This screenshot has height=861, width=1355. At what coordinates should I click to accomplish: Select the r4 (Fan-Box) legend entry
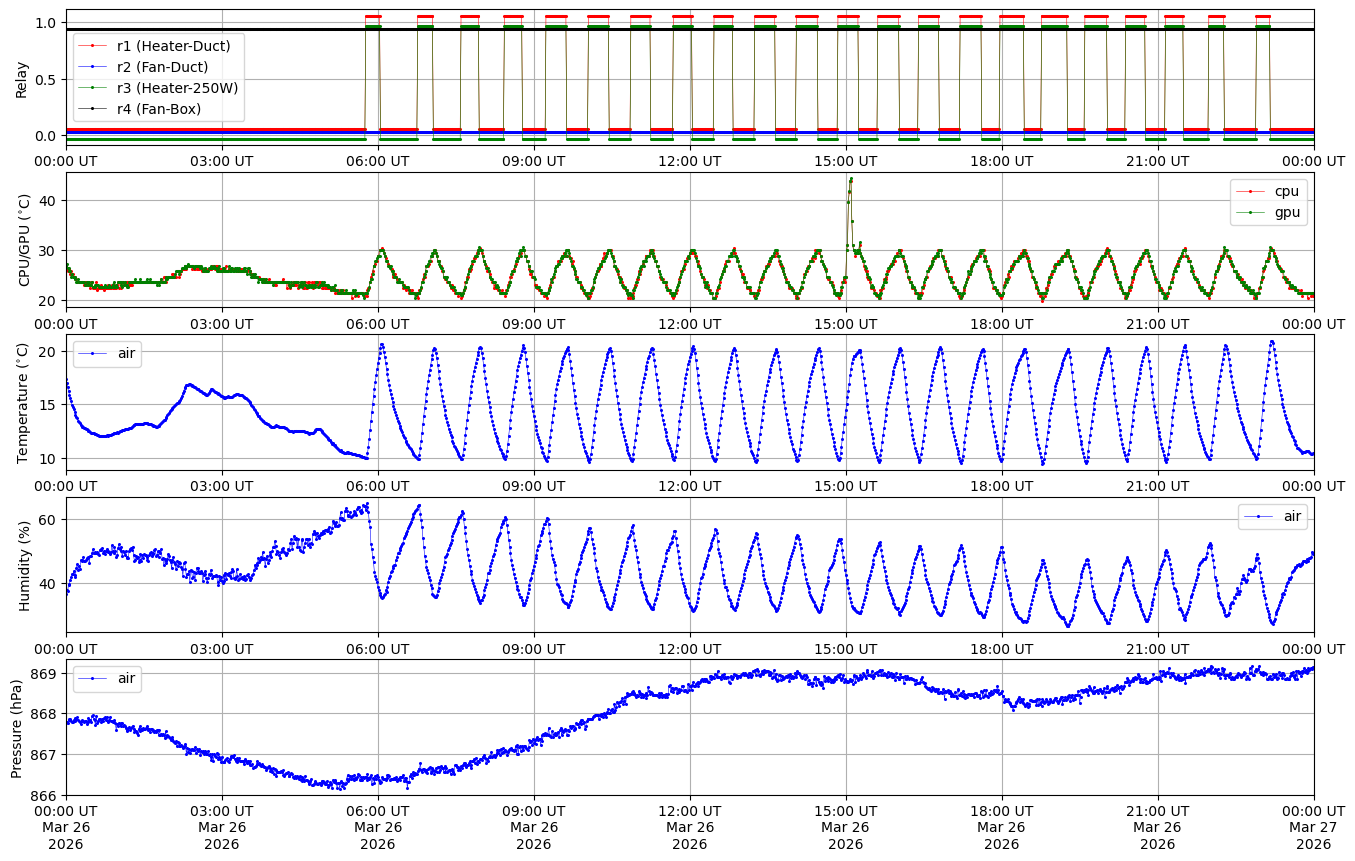[x=158, y=108]
